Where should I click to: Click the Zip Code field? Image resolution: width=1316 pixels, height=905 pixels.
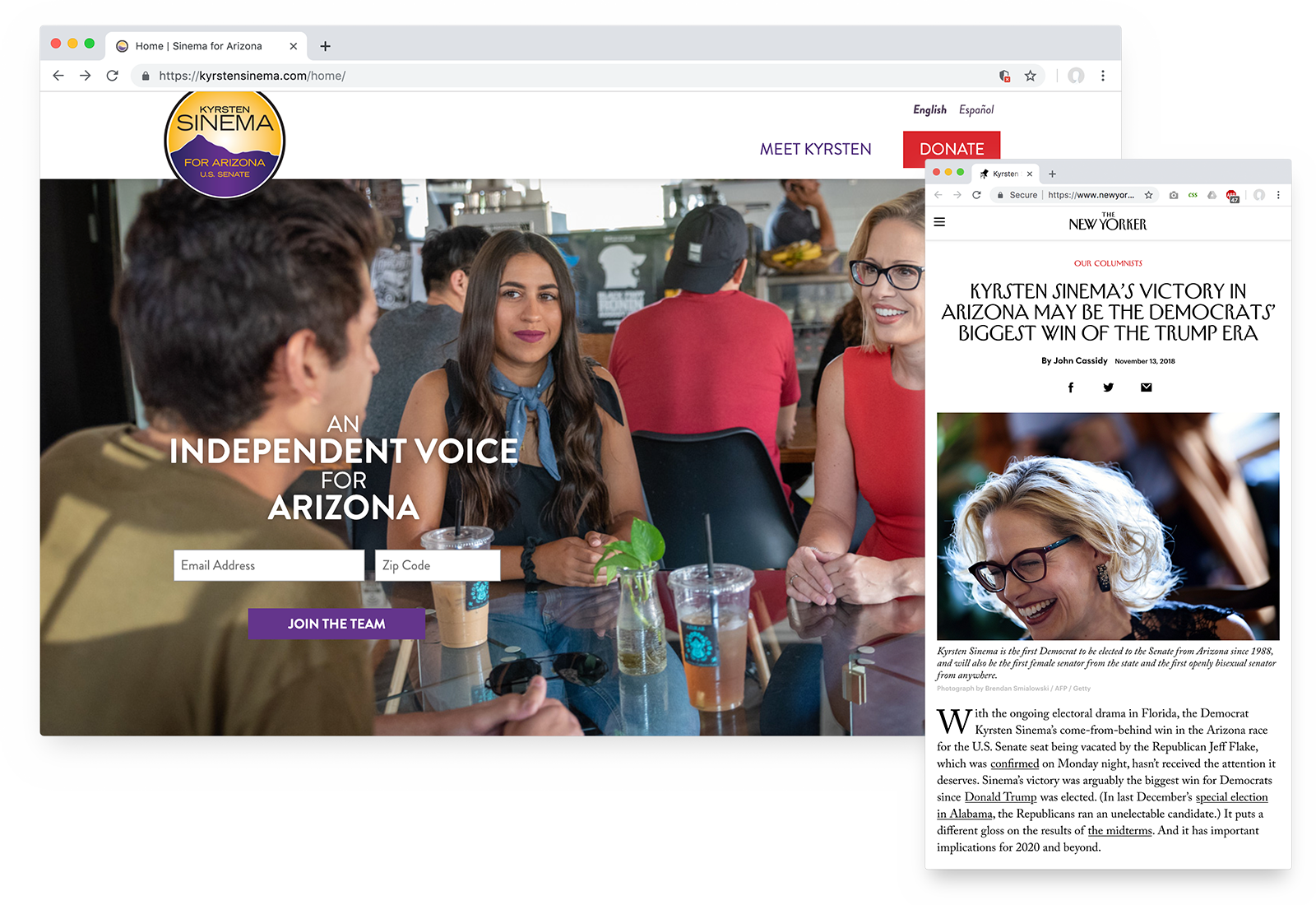438,565
